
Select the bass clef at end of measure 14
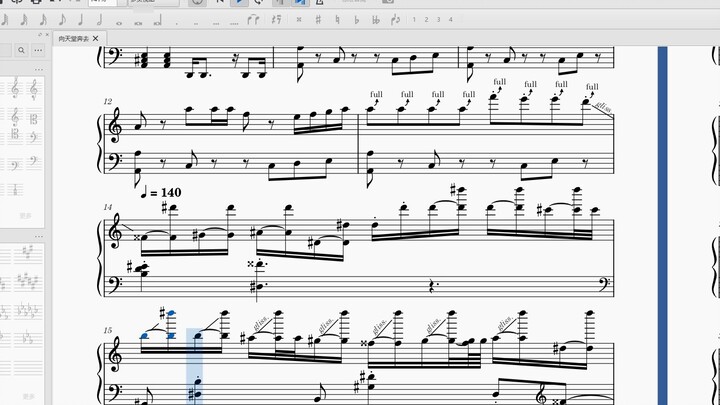click(x=605, y=283)
